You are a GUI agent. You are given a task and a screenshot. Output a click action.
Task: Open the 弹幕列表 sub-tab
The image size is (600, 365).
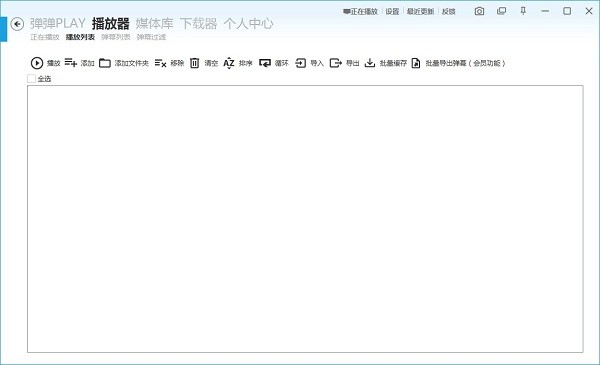116,37
